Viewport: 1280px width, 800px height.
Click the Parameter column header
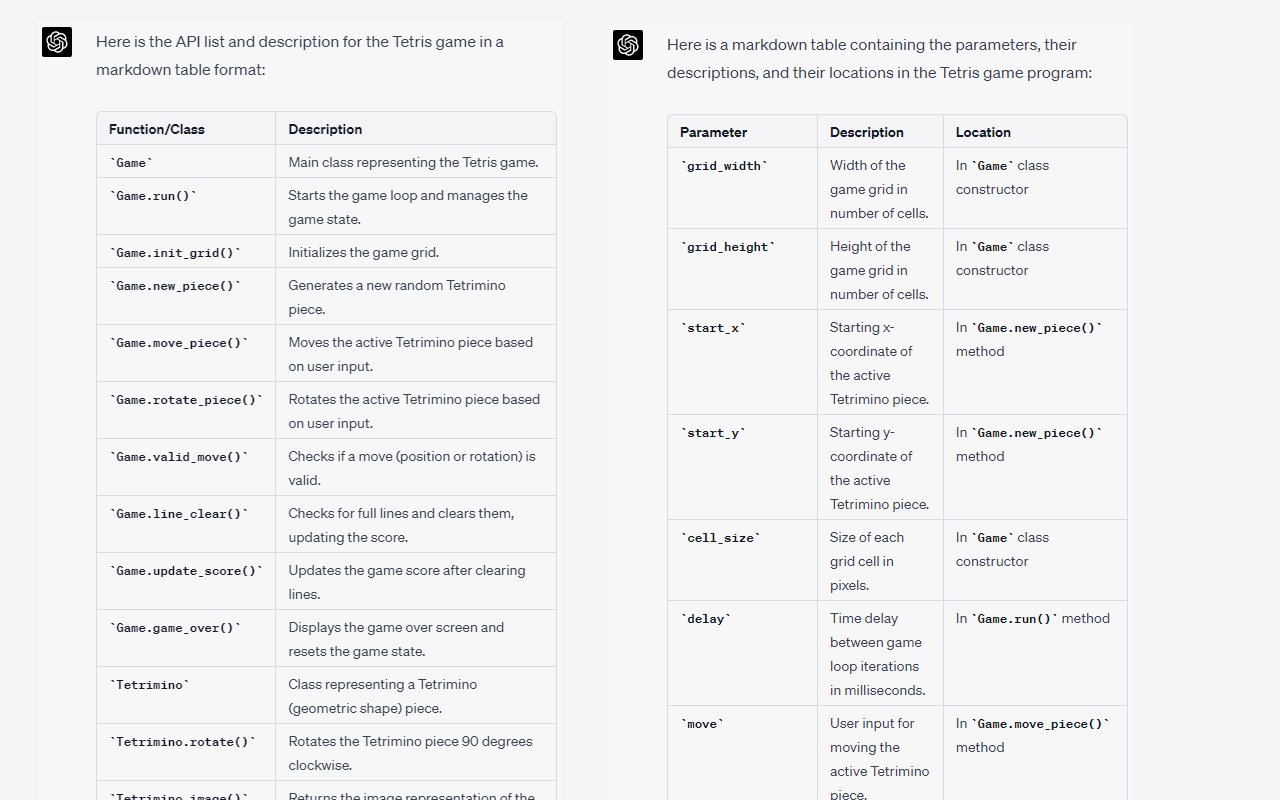[x=713, y=132]
